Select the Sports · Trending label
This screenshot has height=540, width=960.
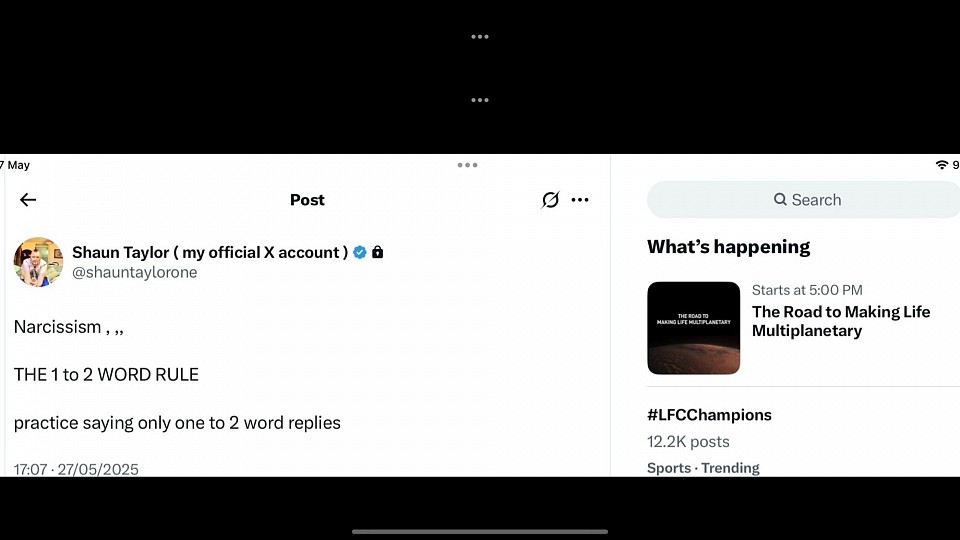[703, 468]
